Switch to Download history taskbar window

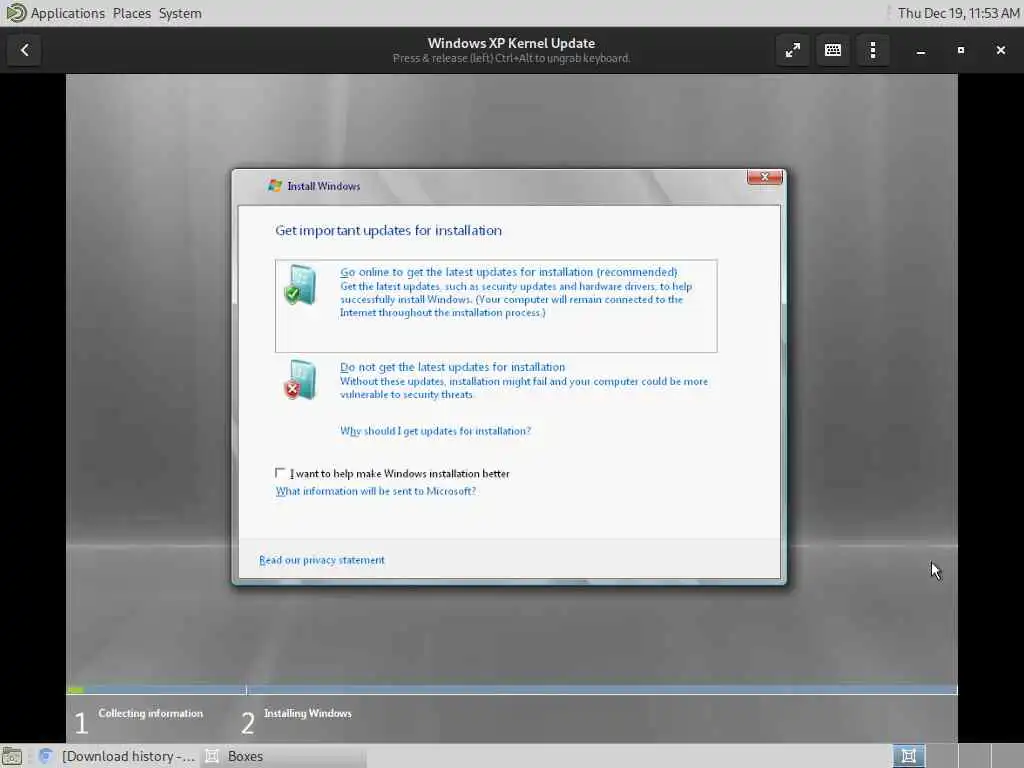[117, 756]
